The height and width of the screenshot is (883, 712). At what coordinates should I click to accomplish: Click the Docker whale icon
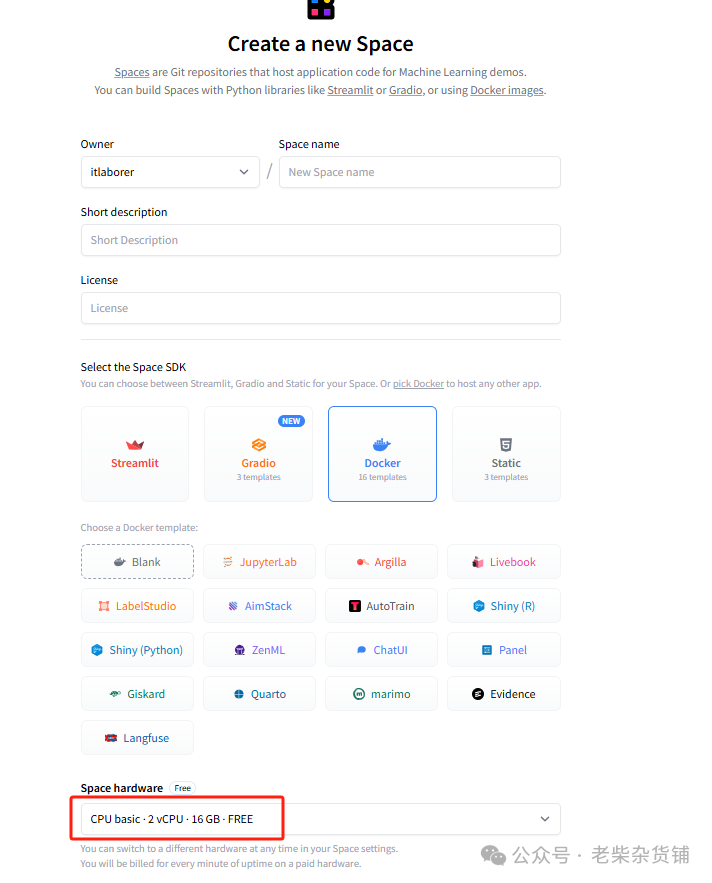[382, 445]
